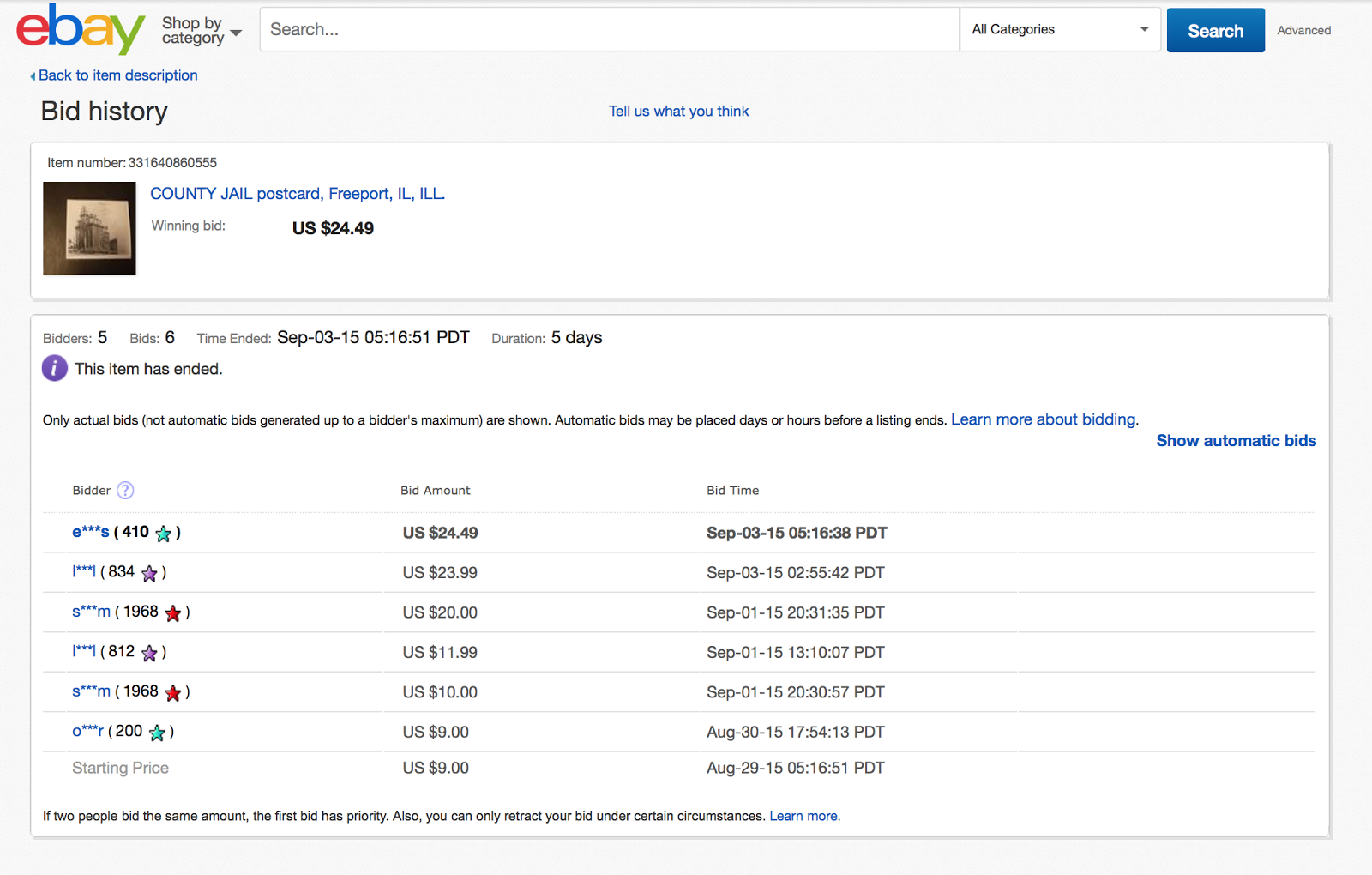Open the Shop by category dropdown
The image size is (1372, 875).
pos(202,31)
